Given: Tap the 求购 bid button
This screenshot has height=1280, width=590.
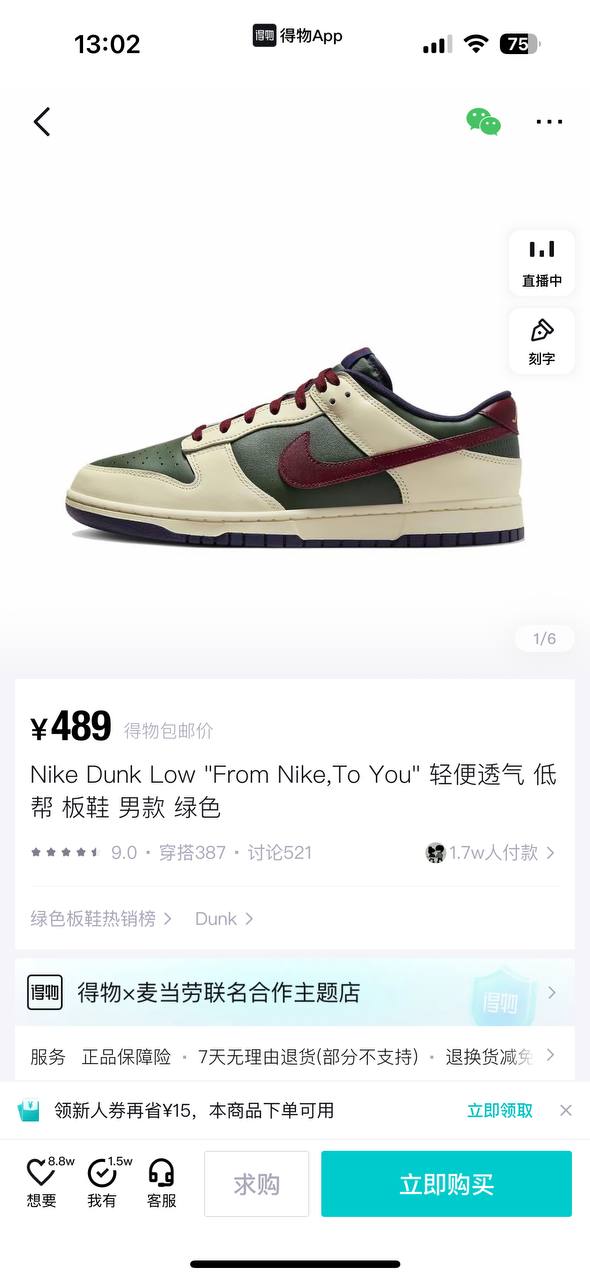Looking at the screenshot, I should pyautogui.click(x=256, y=1184).
